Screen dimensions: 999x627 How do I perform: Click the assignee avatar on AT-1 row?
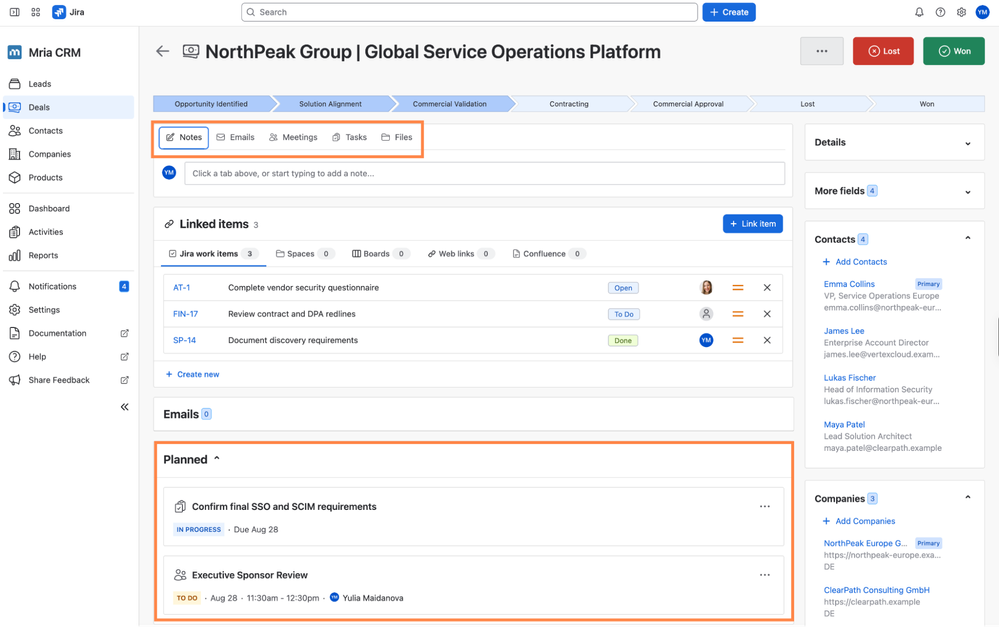(x=706, y=288)
